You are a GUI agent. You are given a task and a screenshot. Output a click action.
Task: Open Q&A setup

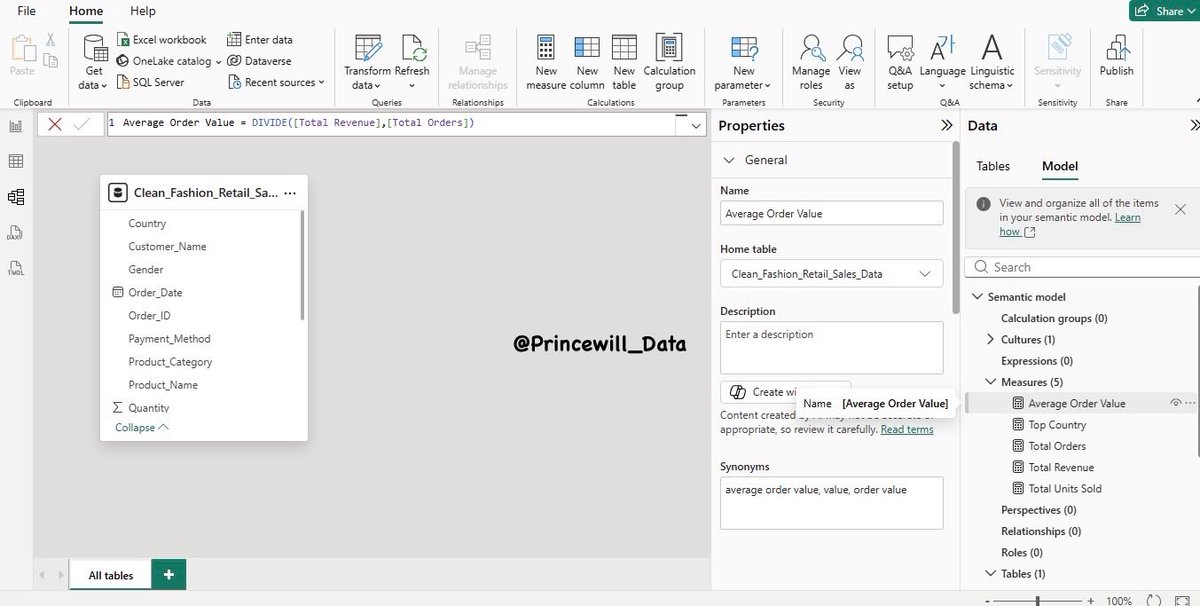pyautogui.click(x=900, y=62)
